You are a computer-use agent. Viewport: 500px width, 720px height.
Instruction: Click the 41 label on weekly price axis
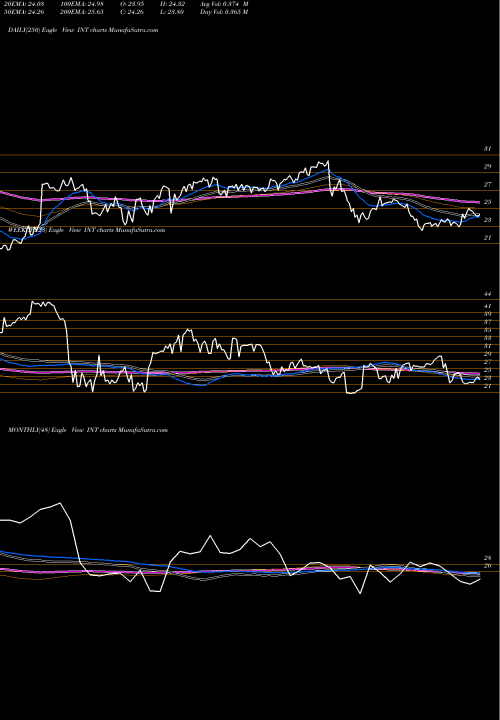tap(487, 306)
